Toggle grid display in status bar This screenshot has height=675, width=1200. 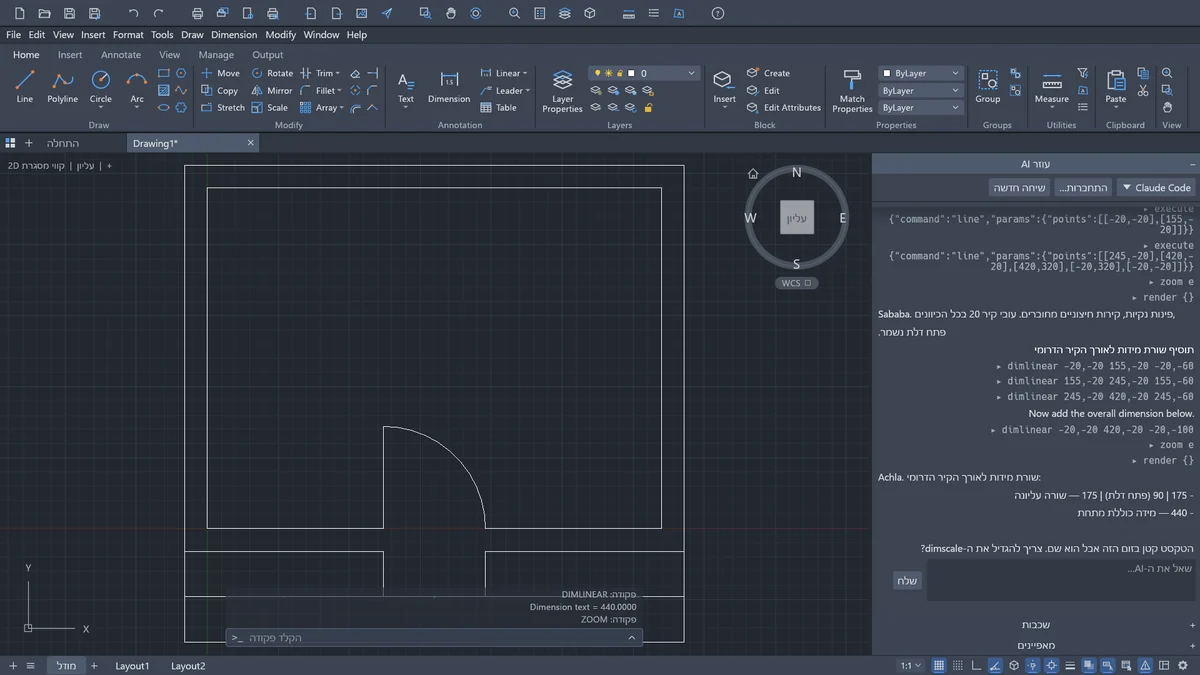click(939, 666)
